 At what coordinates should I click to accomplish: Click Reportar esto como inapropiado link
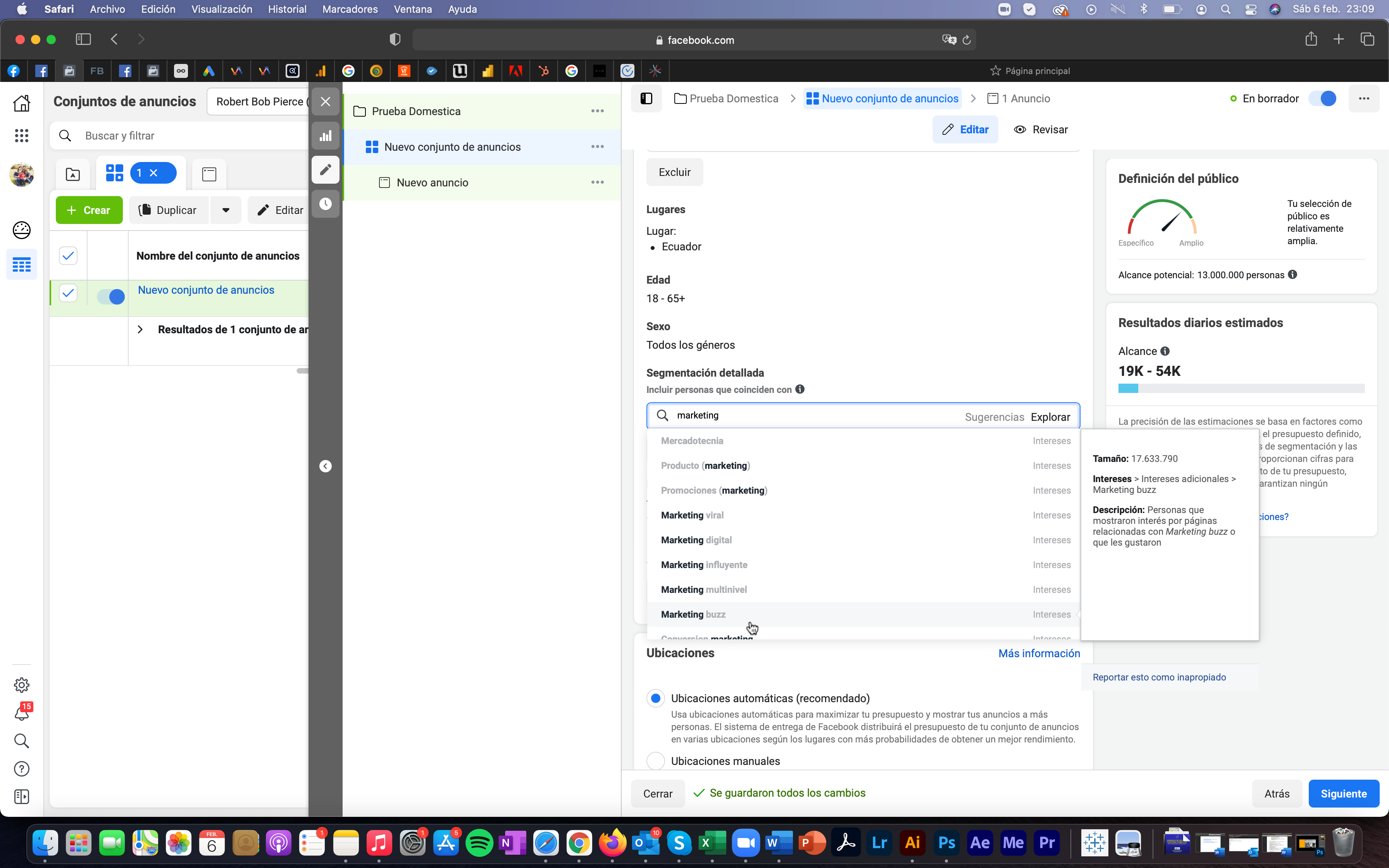(x=1159, y=677)
